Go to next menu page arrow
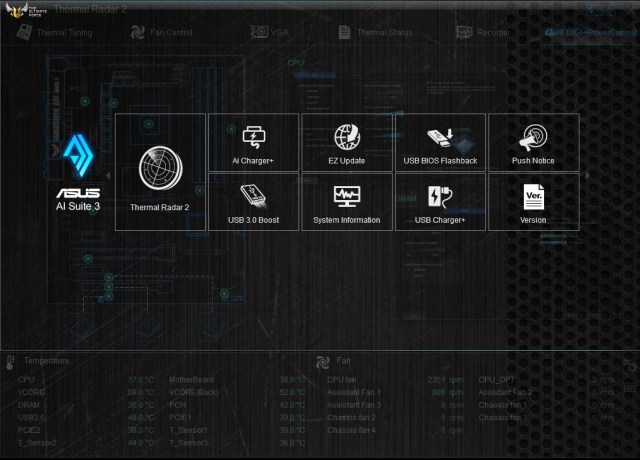Viewport: 640px width, 460px height. 587,175
